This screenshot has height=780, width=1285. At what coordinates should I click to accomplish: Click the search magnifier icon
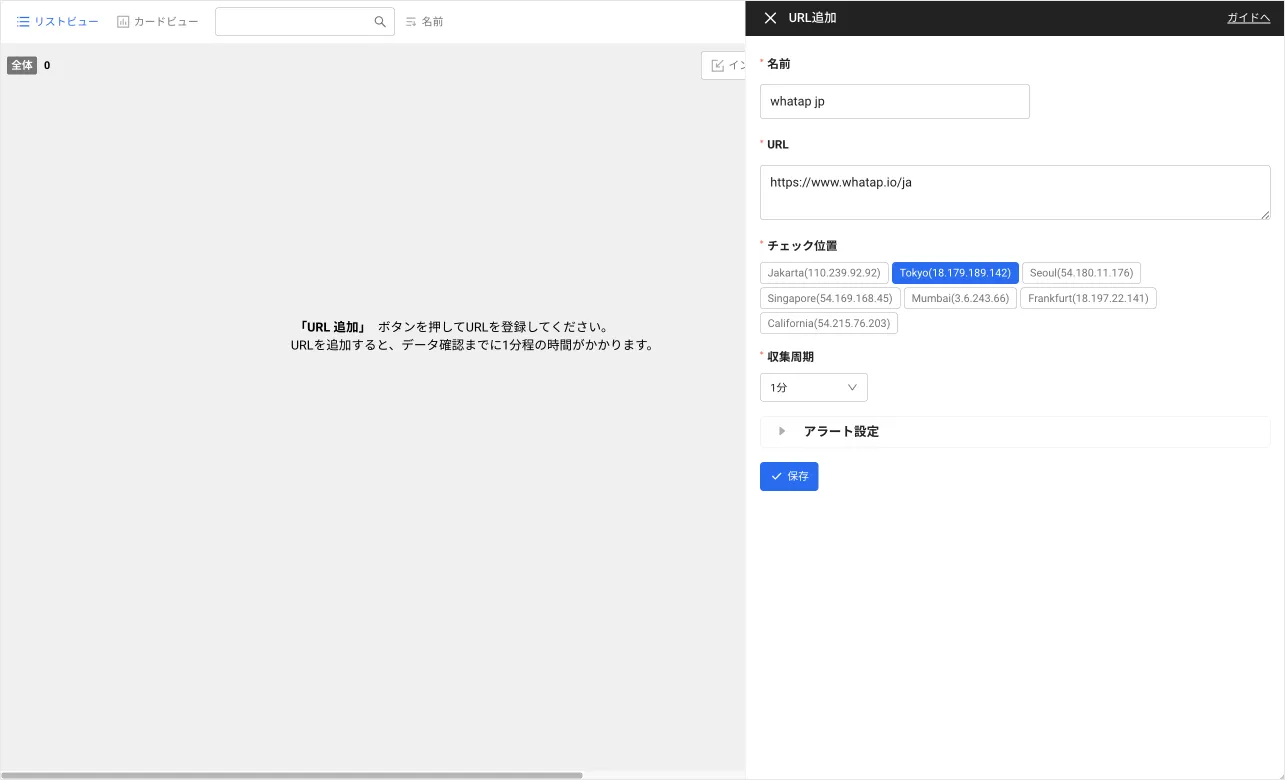tap(380, 22)
